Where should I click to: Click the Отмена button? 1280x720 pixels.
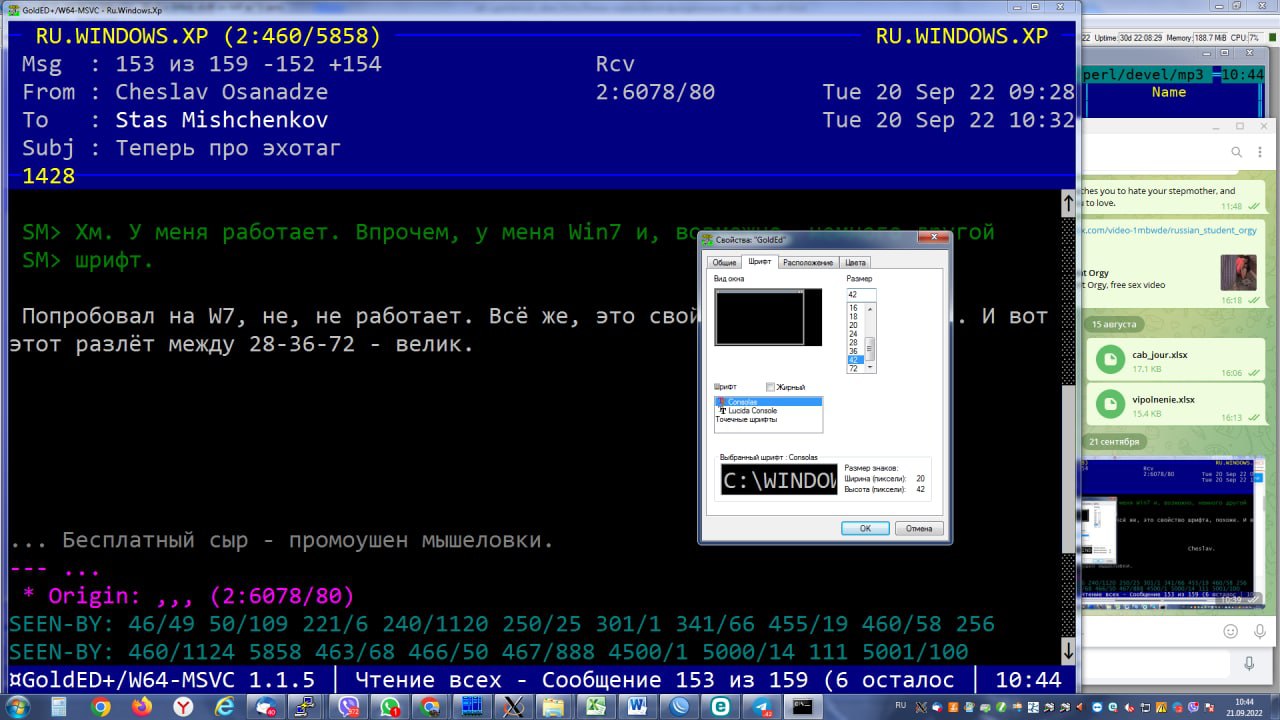click(x=919, y=528)
